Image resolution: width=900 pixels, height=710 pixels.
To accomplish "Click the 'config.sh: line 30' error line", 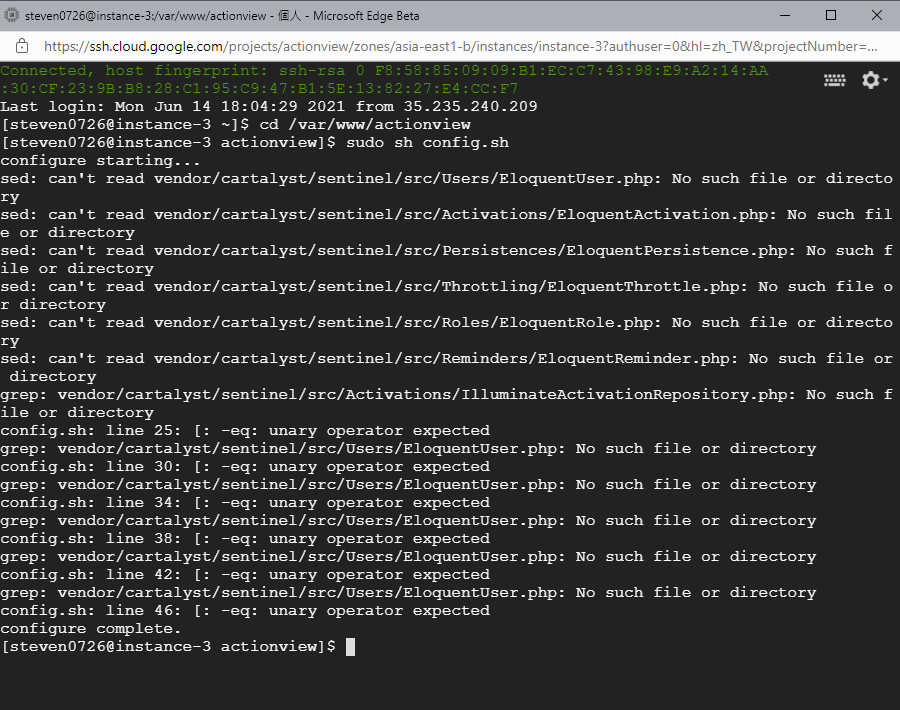I will tap(245, 467).
